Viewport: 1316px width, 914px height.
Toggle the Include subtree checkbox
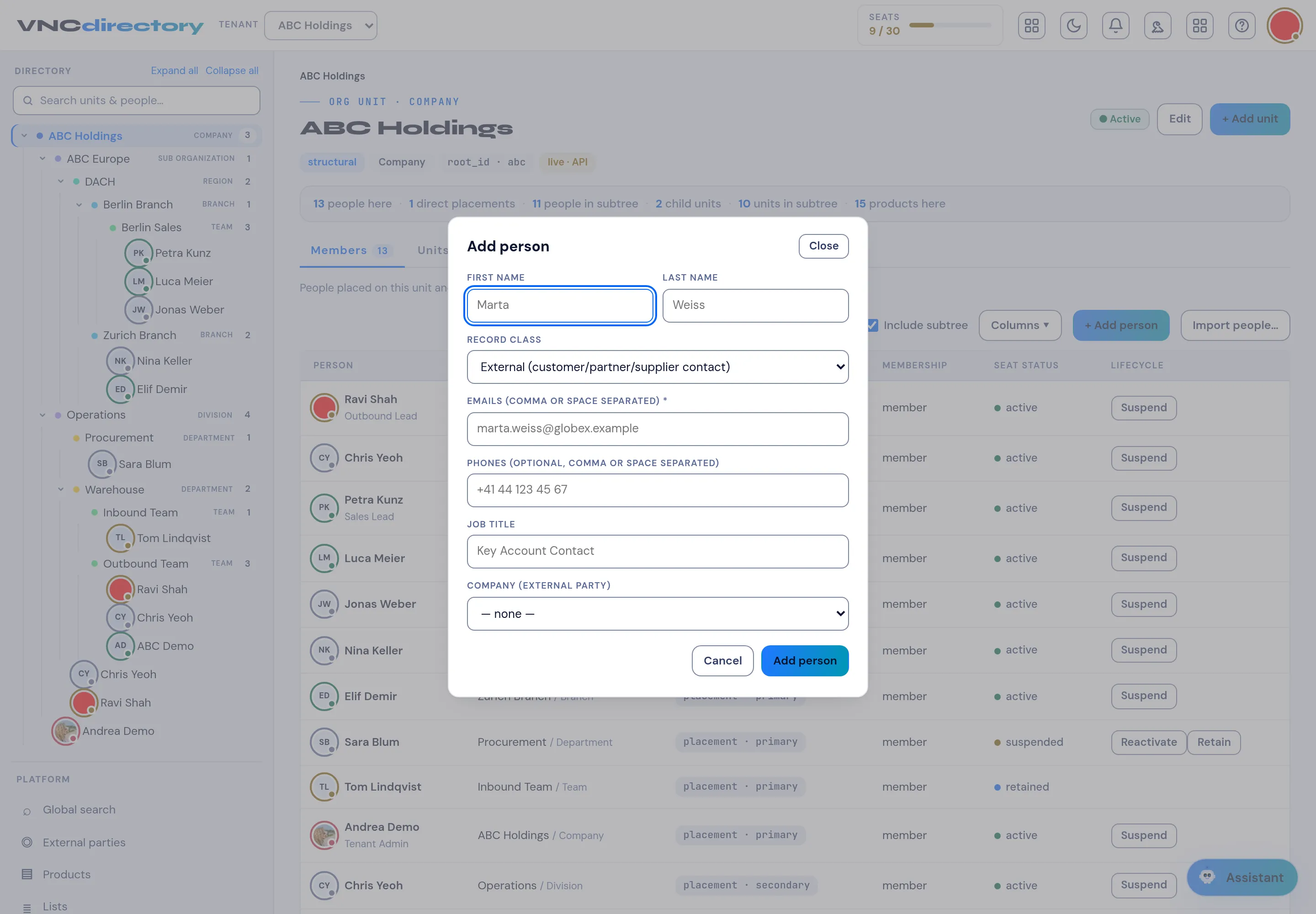(872, 325)
